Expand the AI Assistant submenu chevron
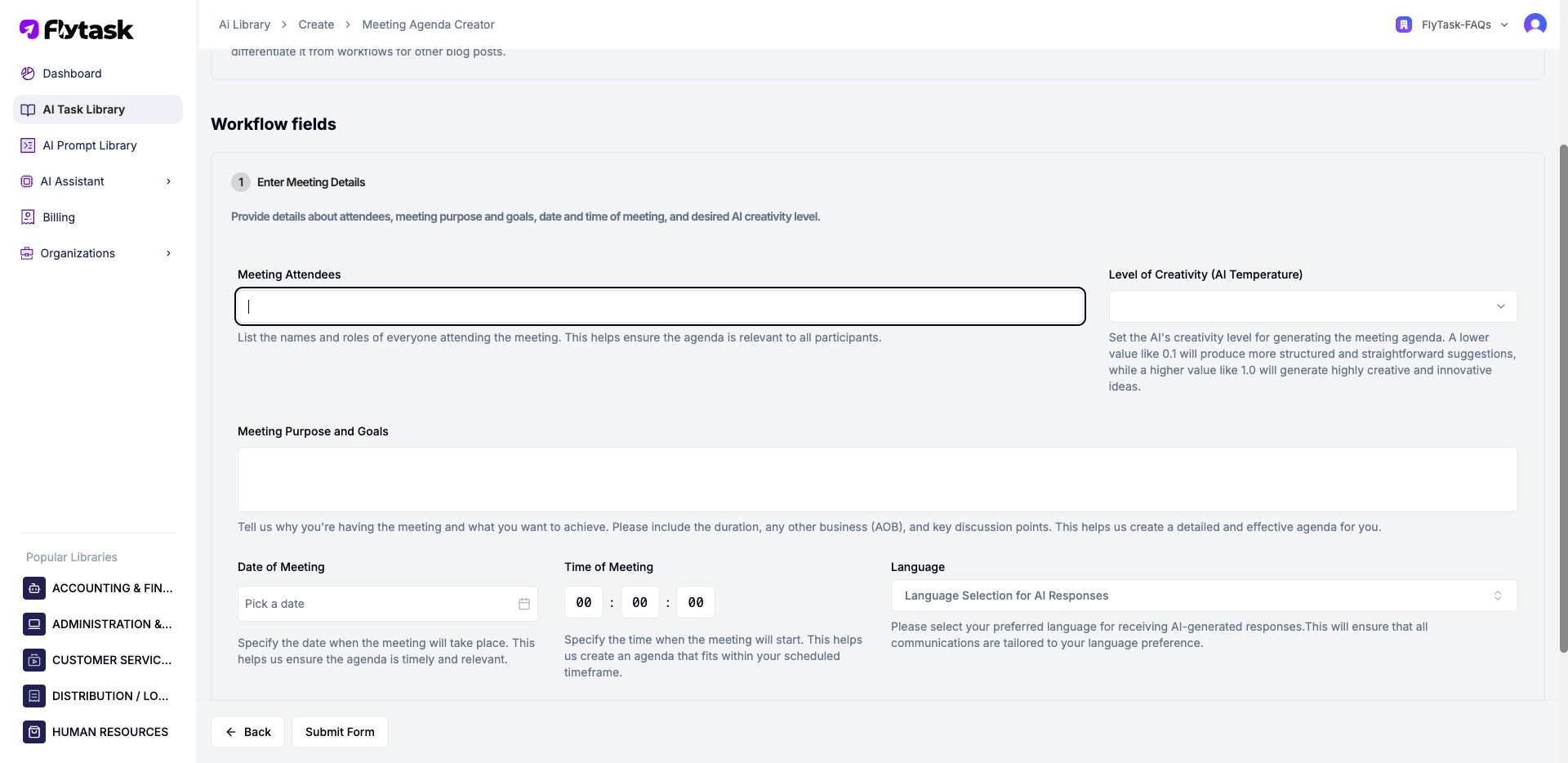1568x763 pixels. point(169,181)
